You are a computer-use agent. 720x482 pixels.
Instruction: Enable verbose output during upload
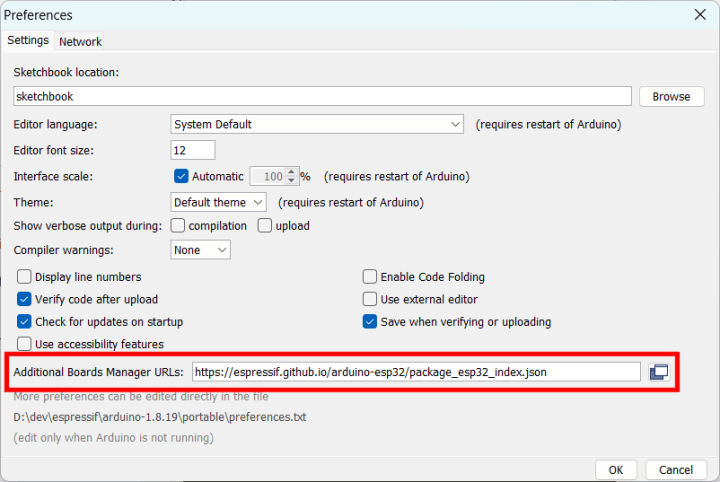tap(265, 226)
